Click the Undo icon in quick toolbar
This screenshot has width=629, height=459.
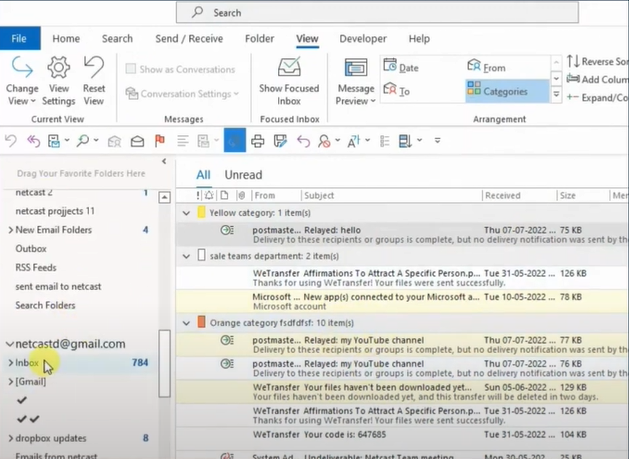click(11, 141)
